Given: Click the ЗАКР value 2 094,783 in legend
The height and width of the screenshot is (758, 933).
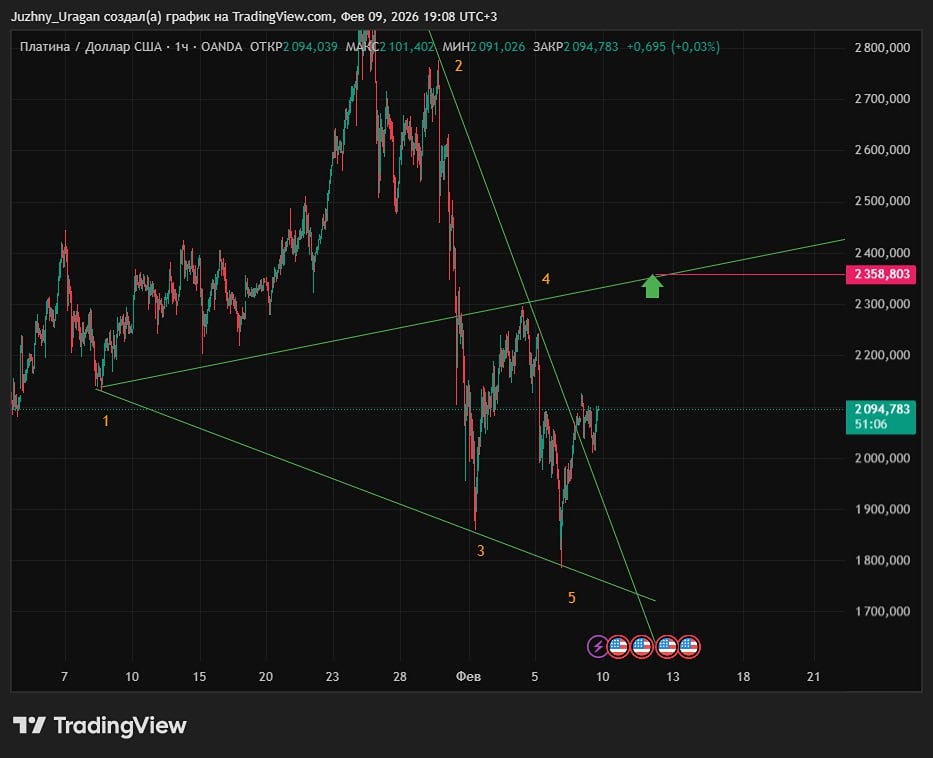Looking at the screenshot, I should point(591,47).
